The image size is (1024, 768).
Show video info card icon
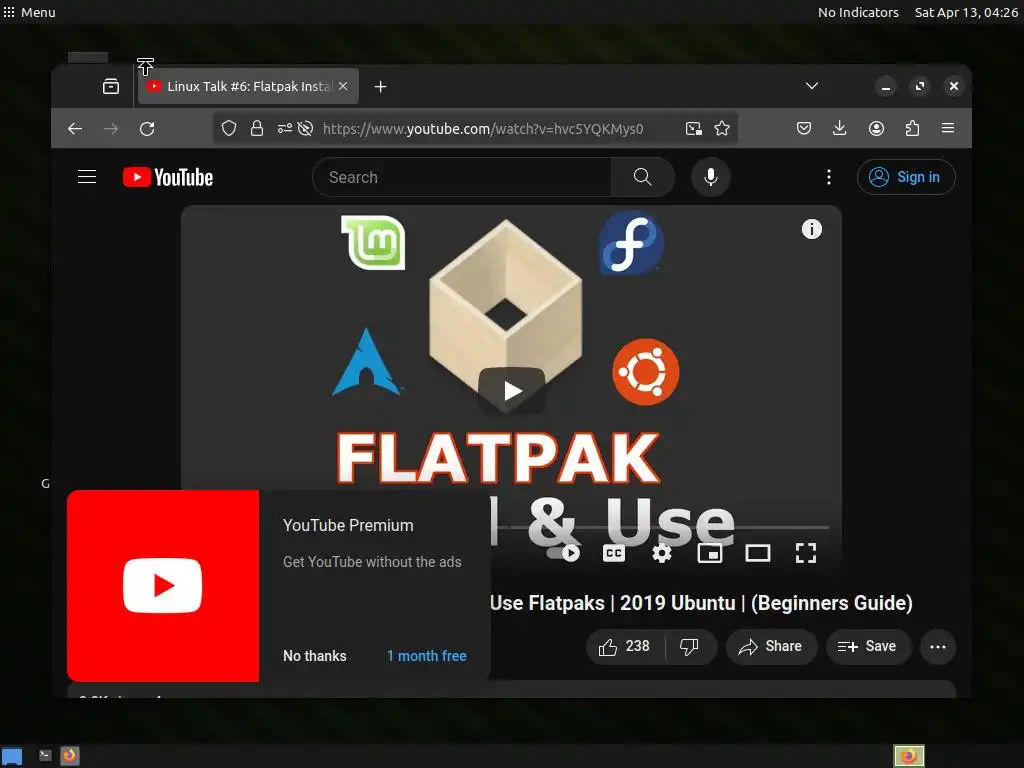pos(812,229)
